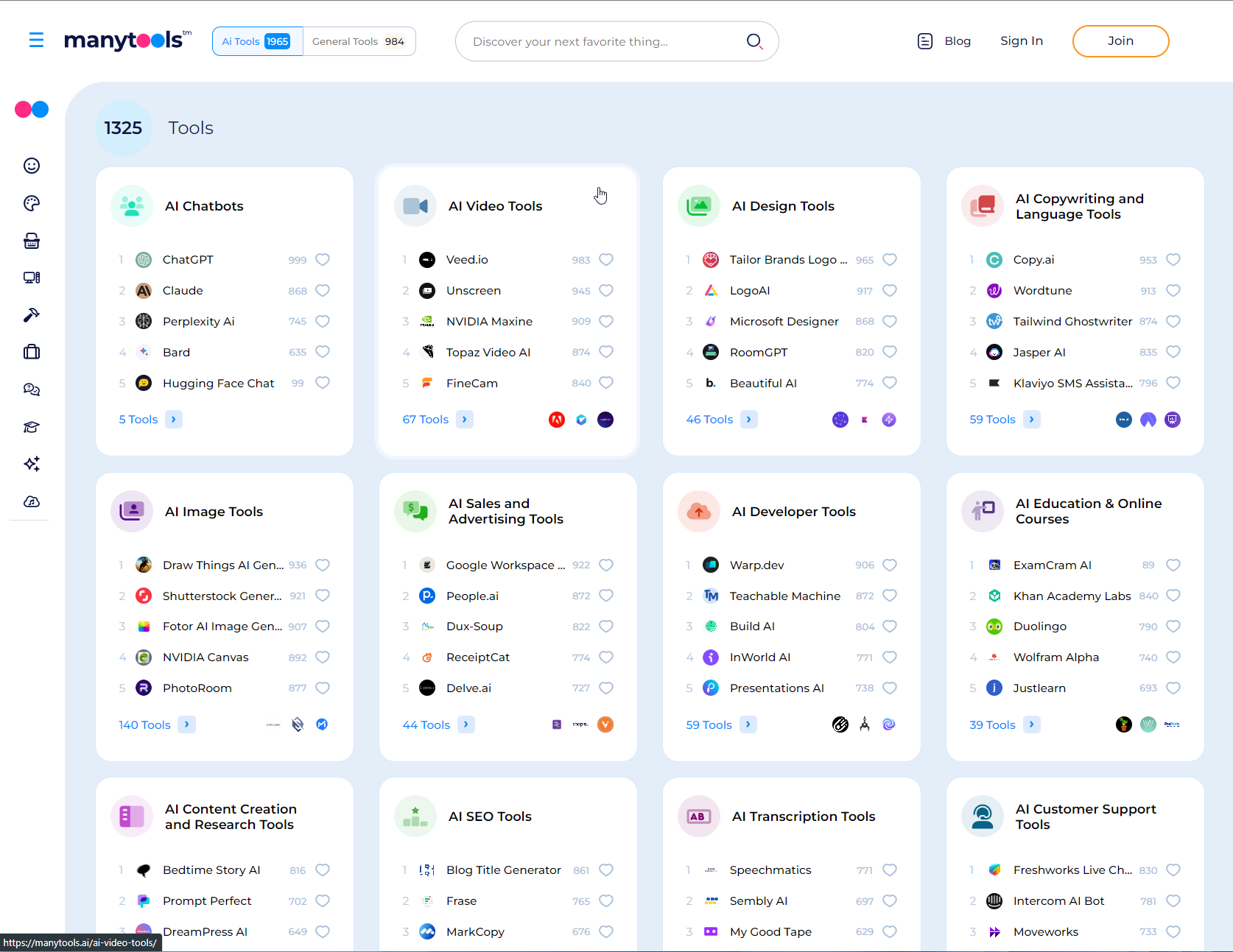
Task: Click the ChatGPT logo icon
Action: coord(144,260)
